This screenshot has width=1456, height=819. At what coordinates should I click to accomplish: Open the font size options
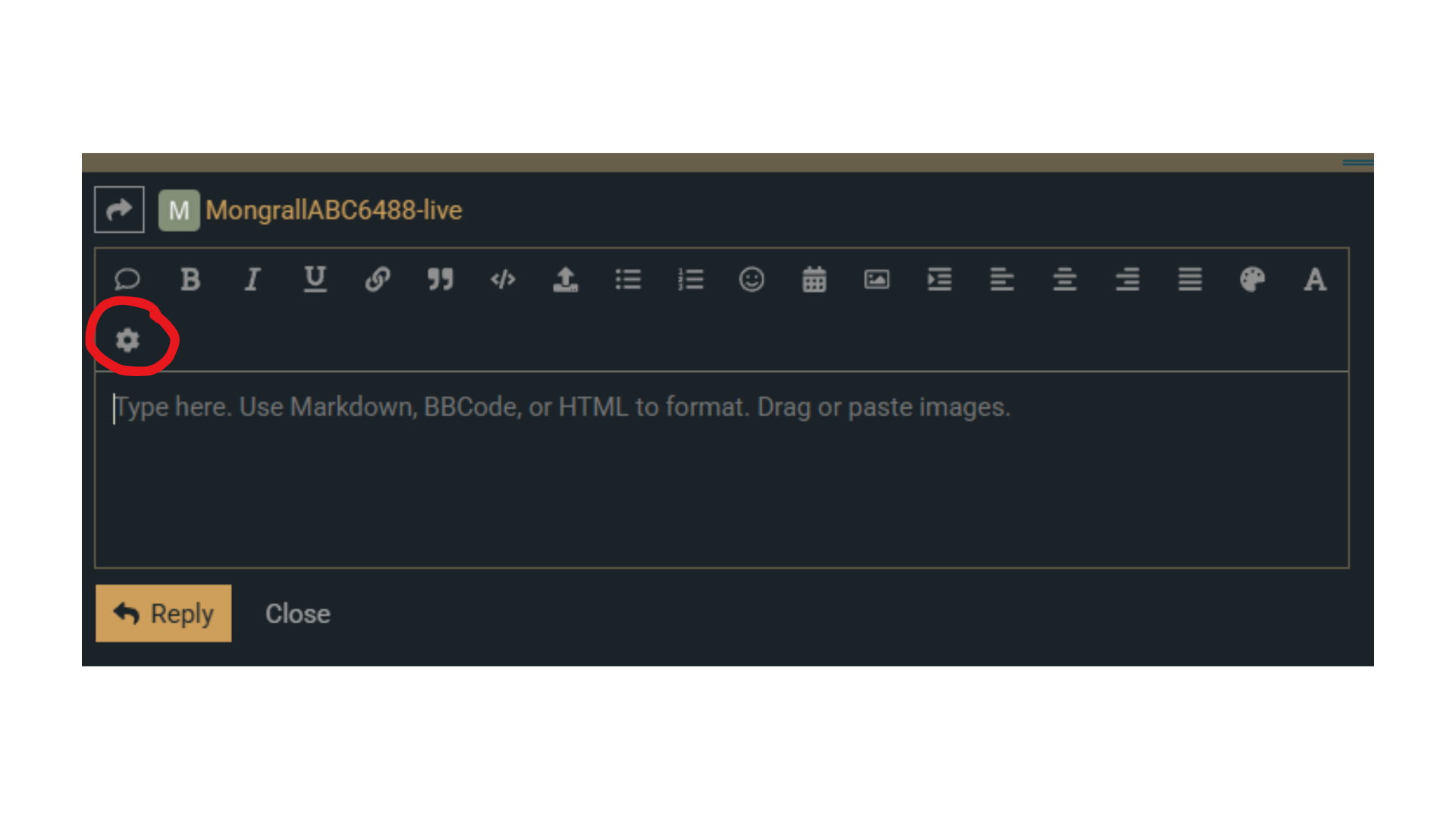[x=1315, y=279]
